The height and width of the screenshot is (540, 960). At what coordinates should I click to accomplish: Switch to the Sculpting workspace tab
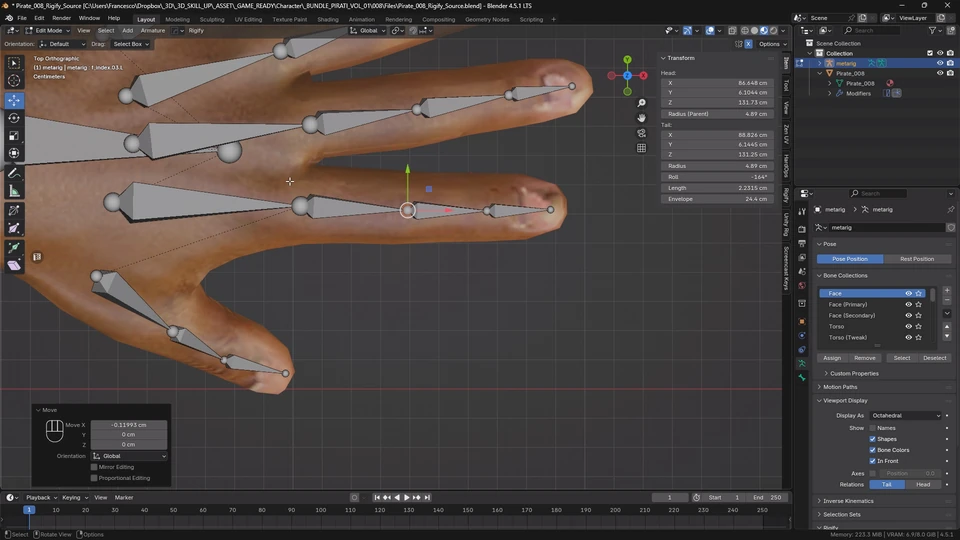pyautogui.click(x=212, y=19)
